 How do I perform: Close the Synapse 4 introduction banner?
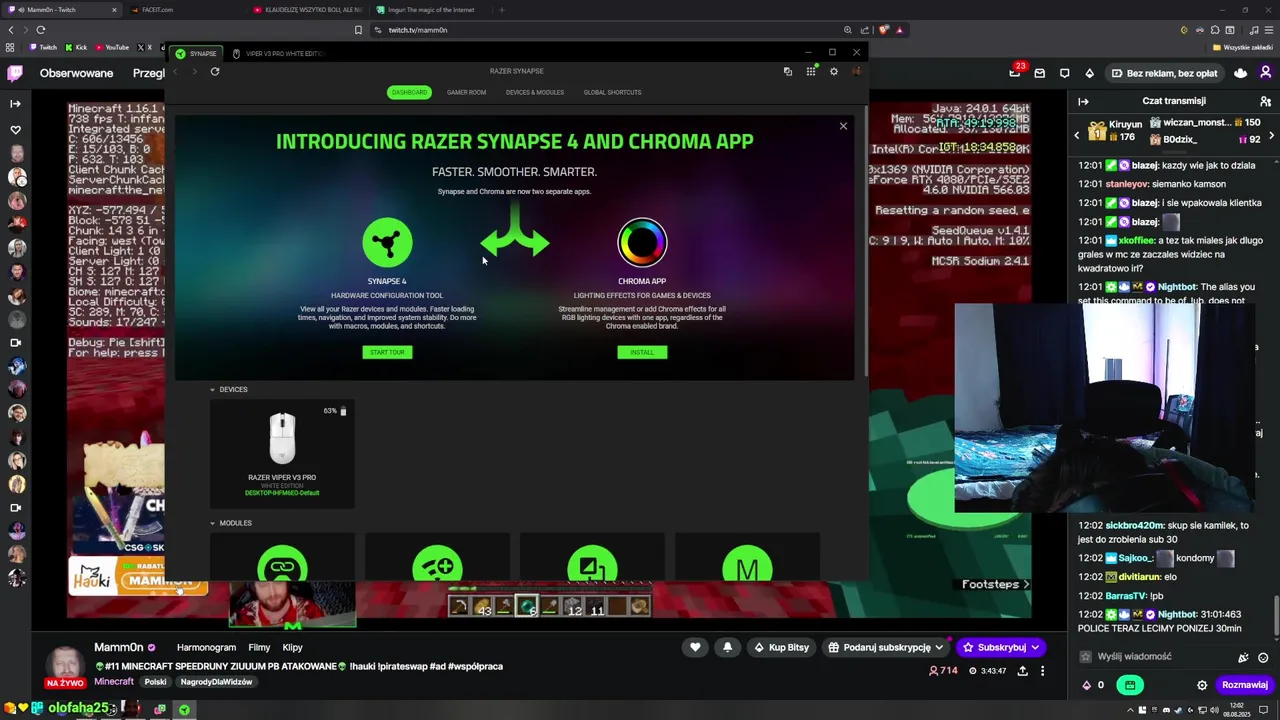[843, 126]
